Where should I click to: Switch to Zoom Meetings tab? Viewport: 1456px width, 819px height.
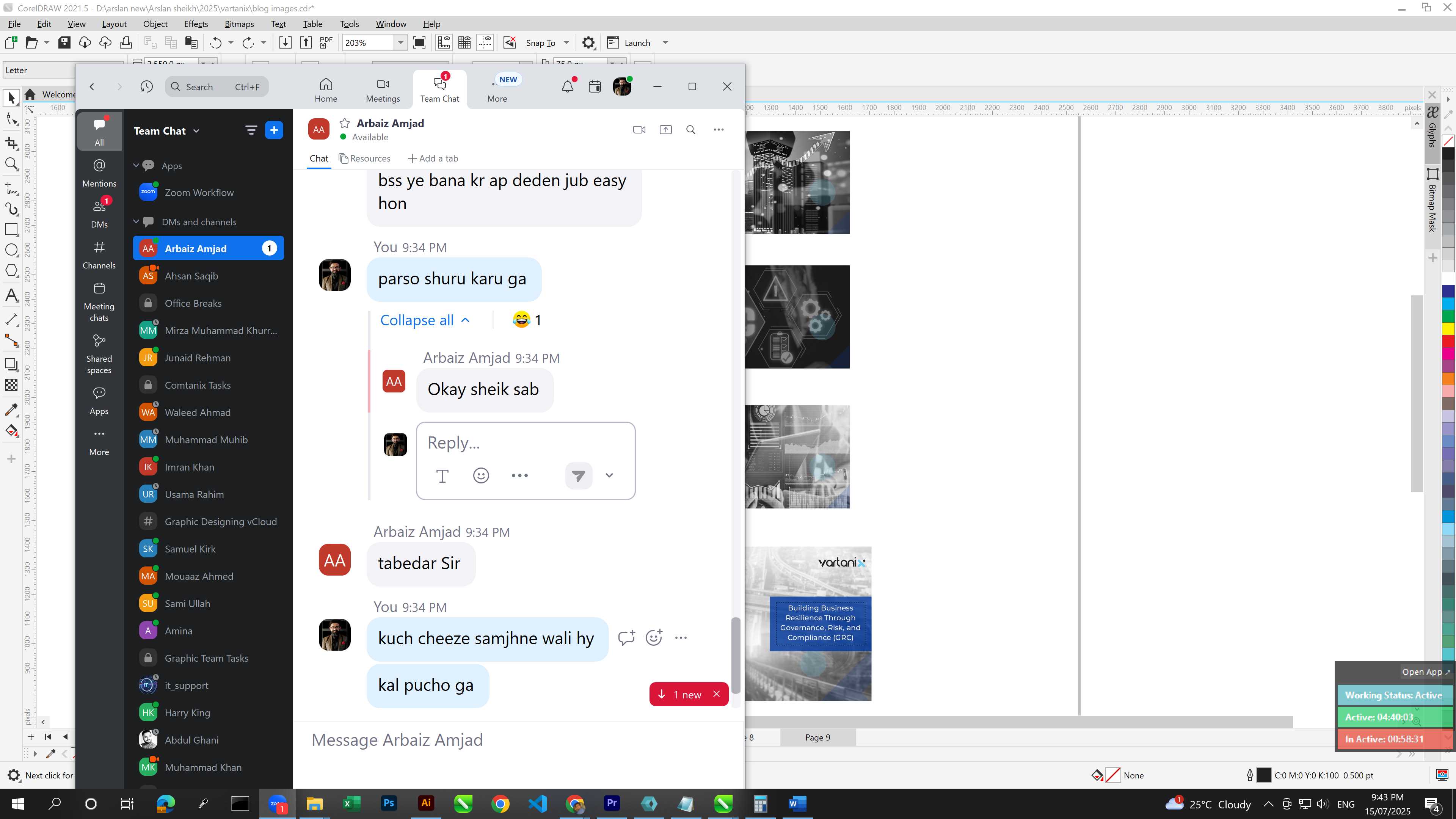coord(383,90)
